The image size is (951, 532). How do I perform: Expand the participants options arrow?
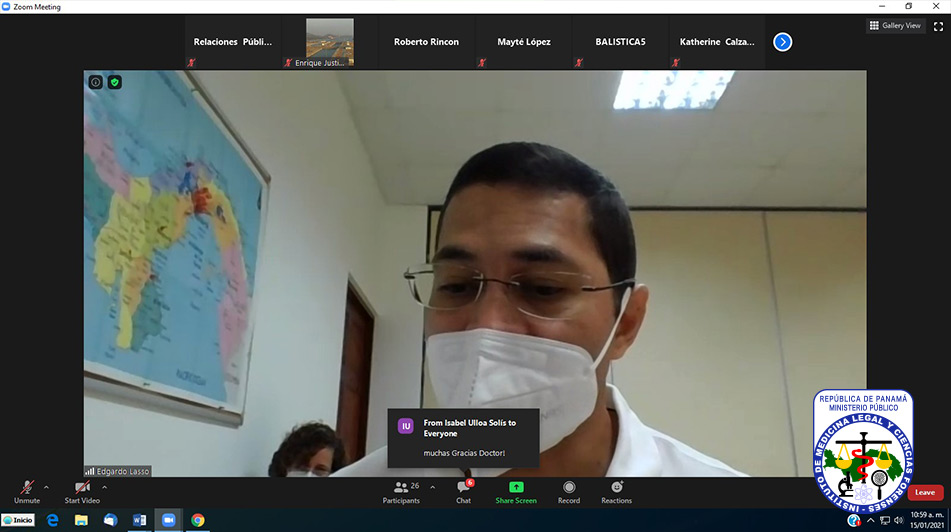point(432,487)
